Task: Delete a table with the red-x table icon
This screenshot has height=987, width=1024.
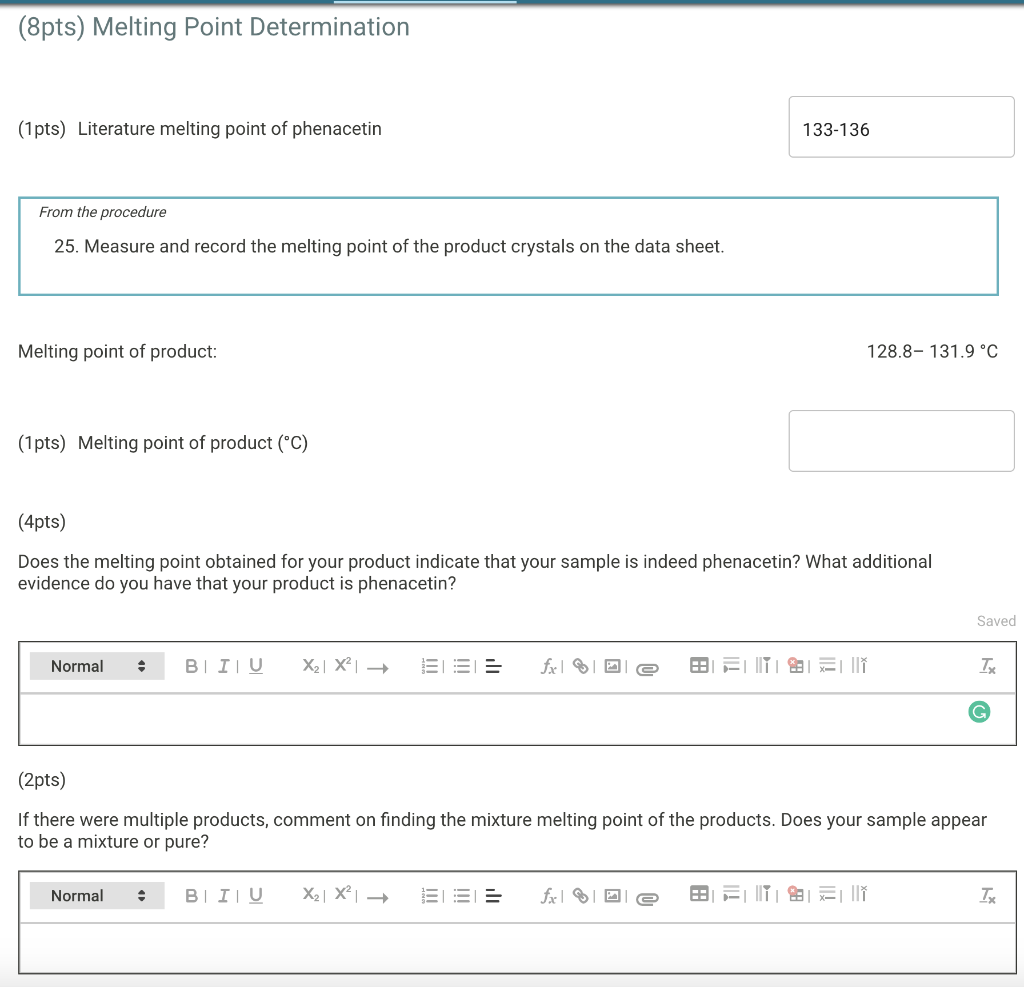Action: point(796,665)
